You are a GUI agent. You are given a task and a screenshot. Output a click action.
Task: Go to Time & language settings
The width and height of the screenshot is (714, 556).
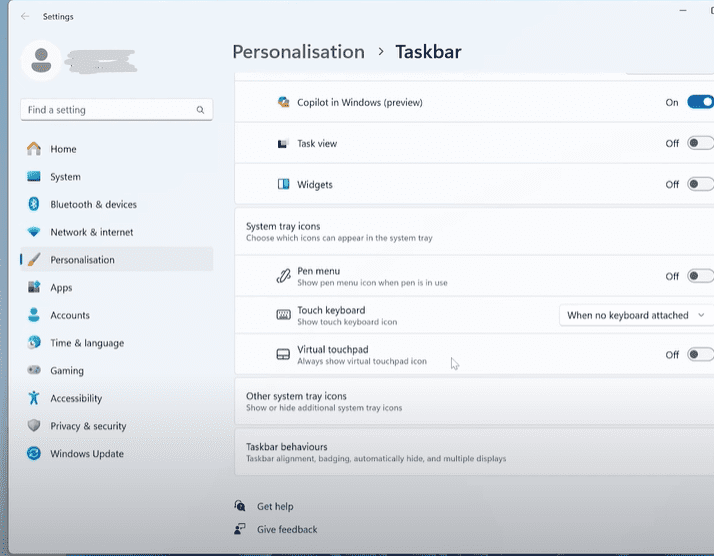point(87,343)
